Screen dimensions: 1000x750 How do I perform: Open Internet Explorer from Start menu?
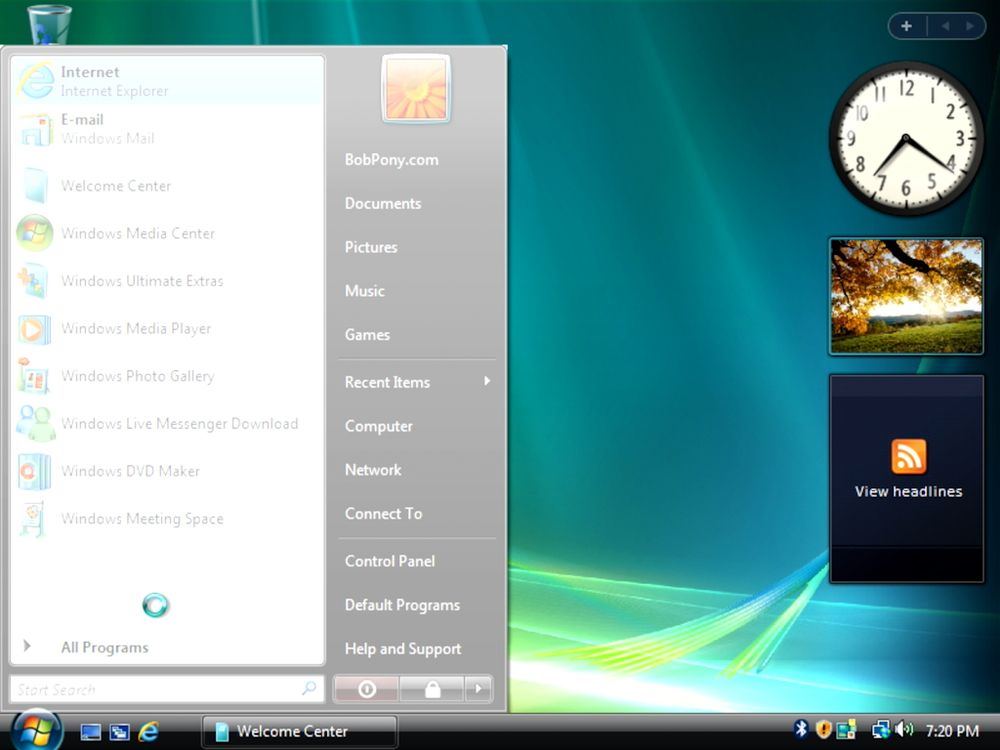(x=167, y=81)
